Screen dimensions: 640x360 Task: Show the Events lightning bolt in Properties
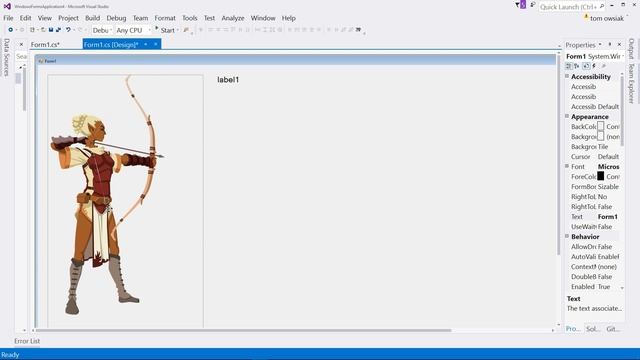[594, 66]
